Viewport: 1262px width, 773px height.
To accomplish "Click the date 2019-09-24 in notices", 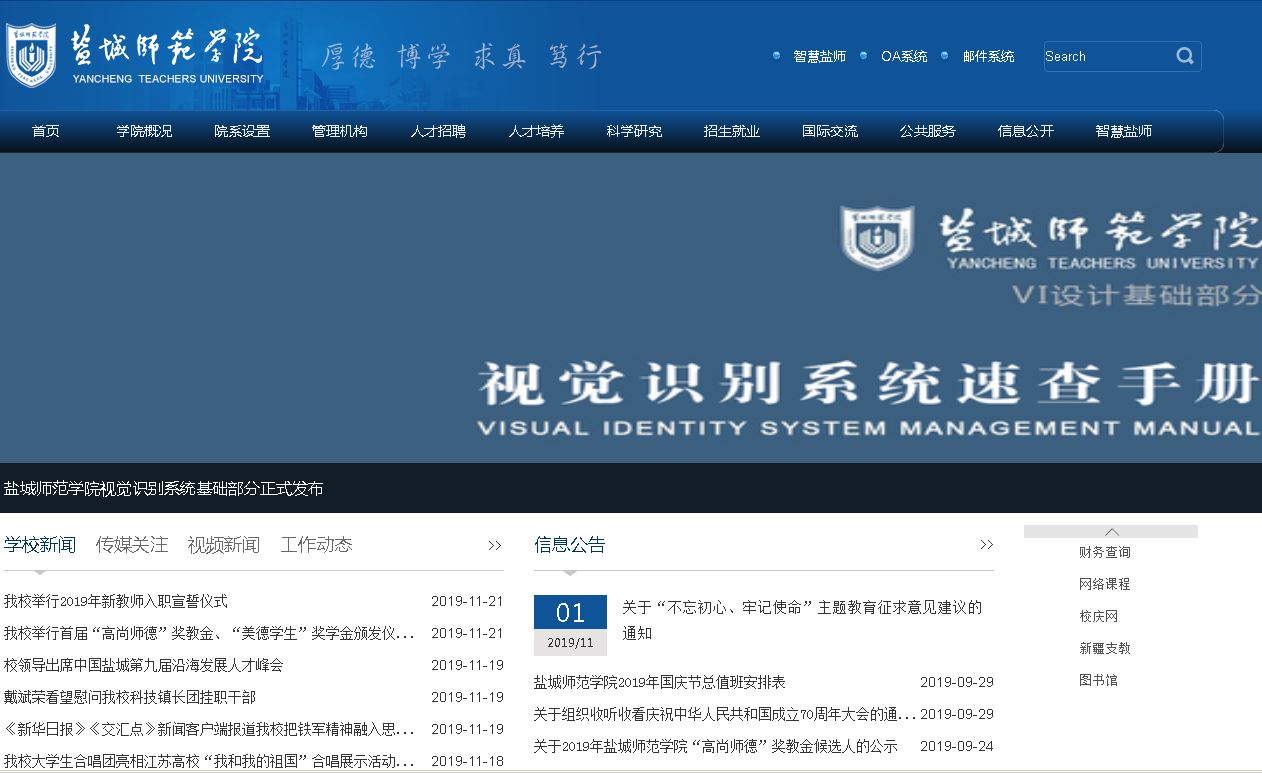I will 957,746.
